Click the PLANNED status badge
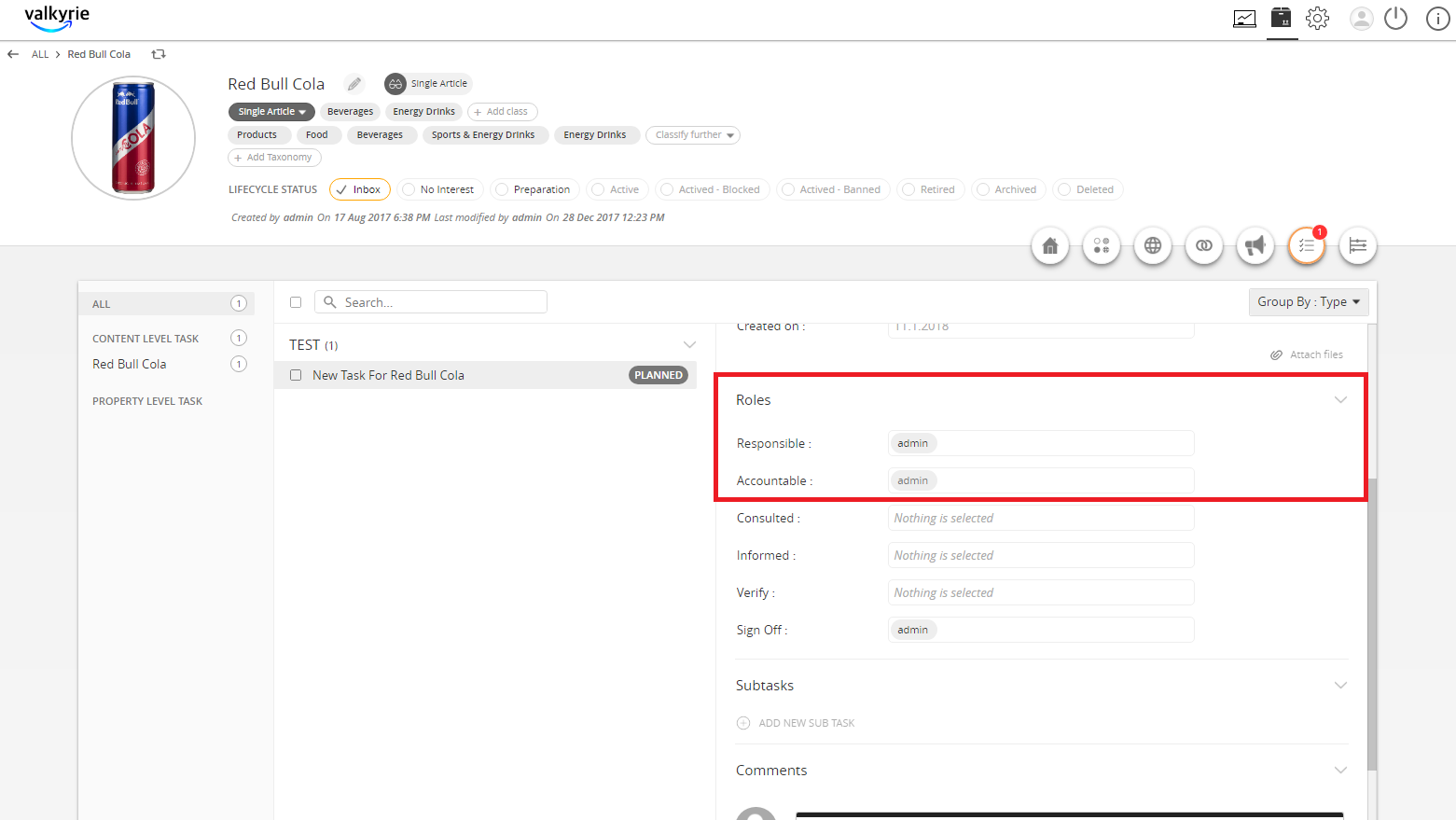The image size is (1456, 820). click(x=659, y=375)
